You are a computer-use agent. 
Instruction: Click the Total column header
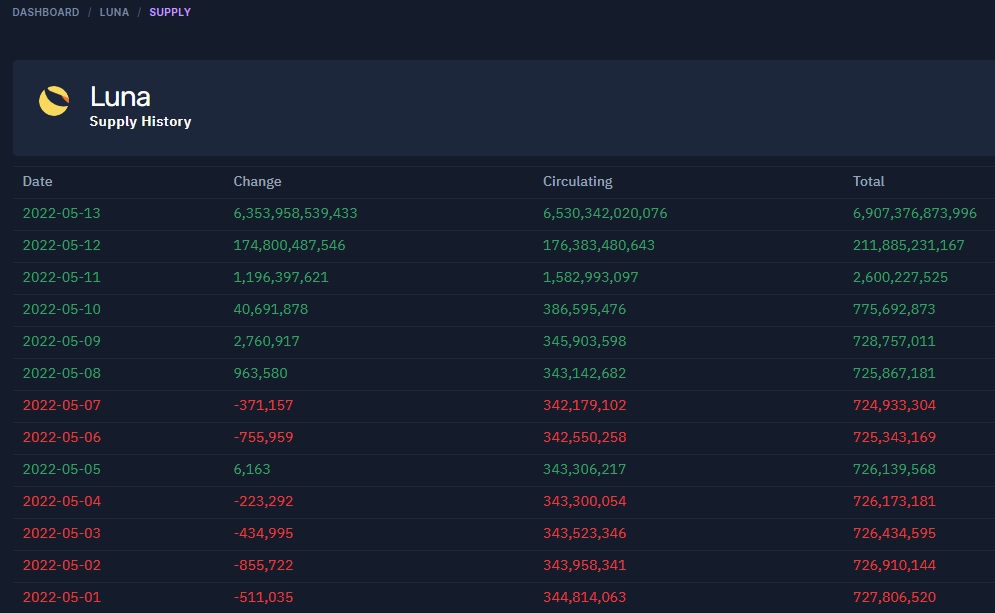click(x=868, y=181)
